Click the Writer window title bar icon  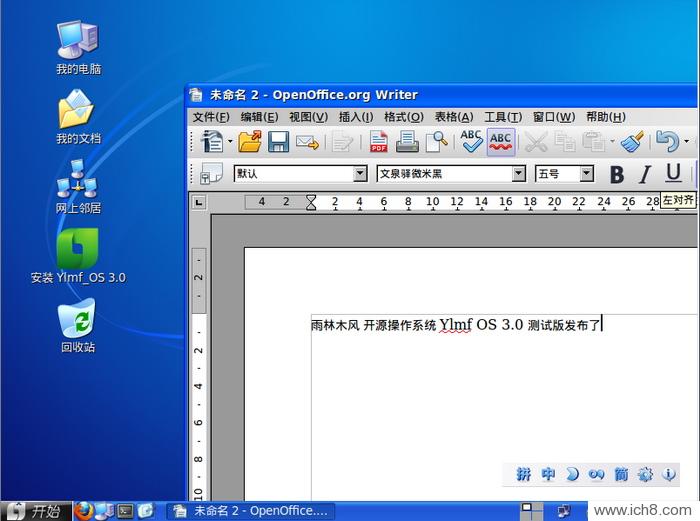tap(196, 95)
